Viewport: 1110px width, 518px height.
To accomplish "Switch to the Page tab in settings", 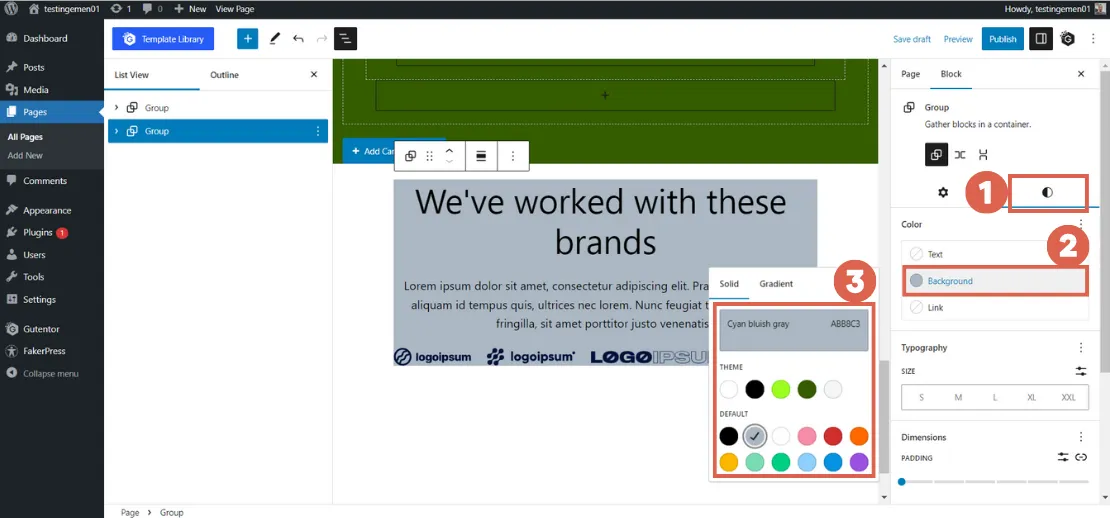I will pyautogui.click(x=910, y=74).
